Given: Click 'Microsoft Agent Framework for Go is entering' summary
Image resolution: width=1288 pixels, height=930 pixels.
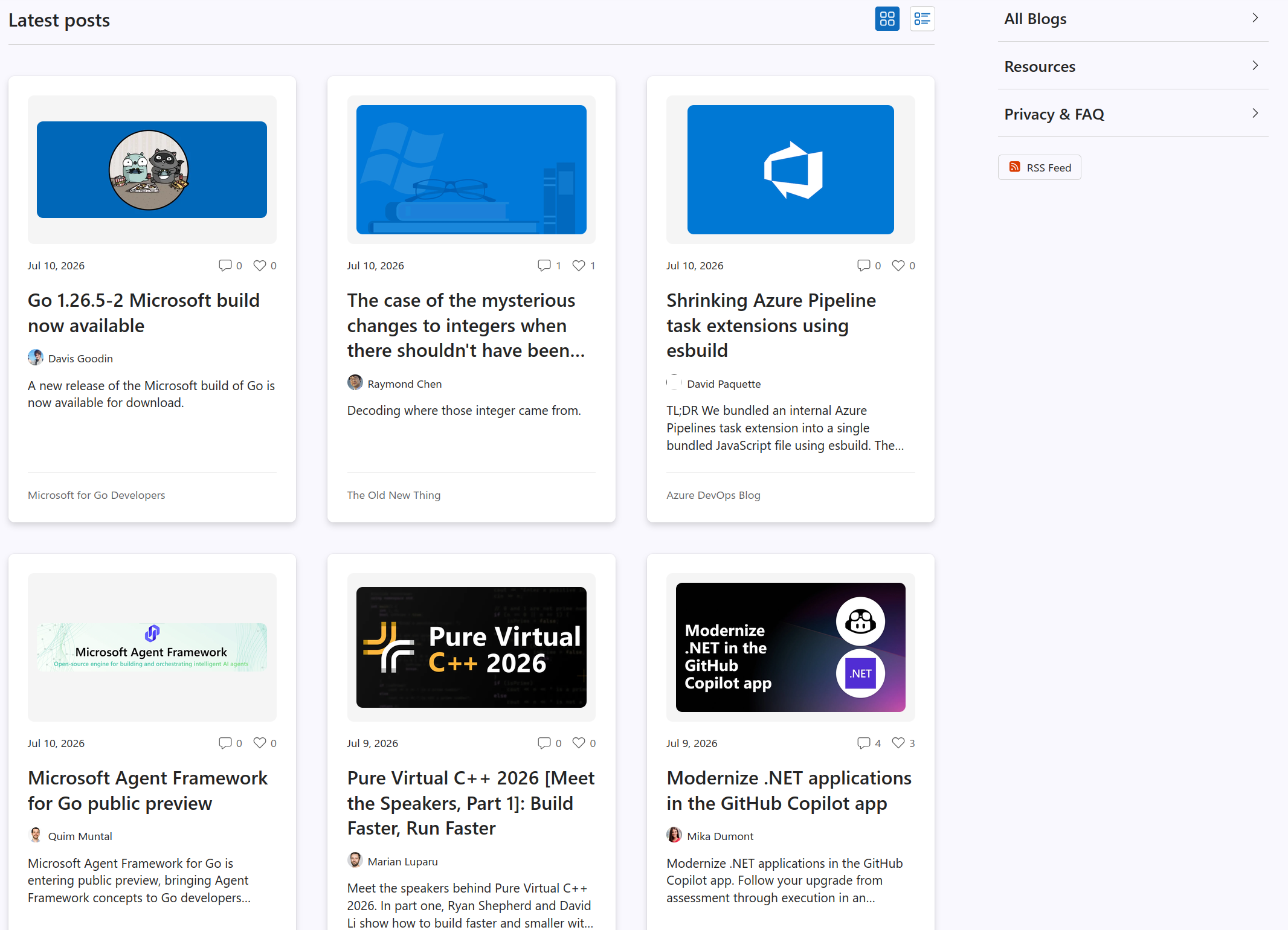Looking at the screenshot, I should point(139,880).
